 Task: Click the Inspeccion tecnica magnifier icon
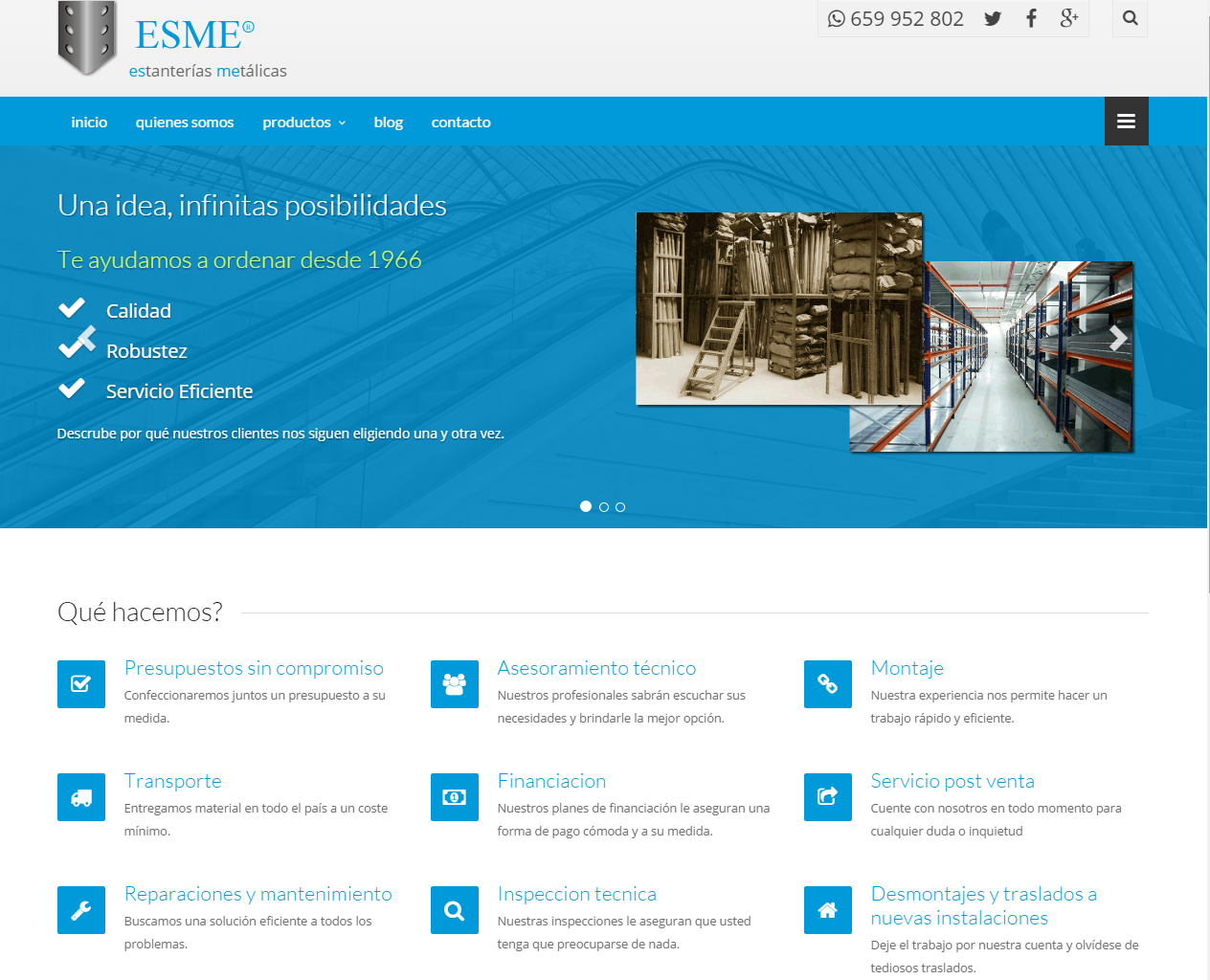[x=455, y=910]
